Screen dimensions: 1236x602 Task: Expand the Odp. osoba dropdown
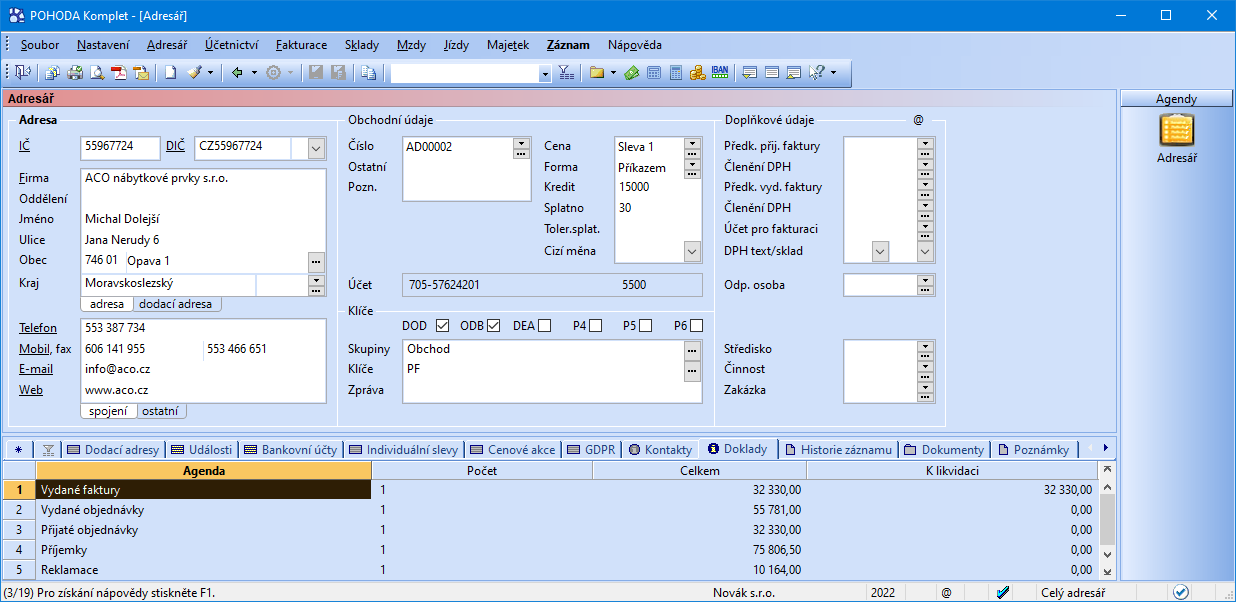tap(925, 279)
